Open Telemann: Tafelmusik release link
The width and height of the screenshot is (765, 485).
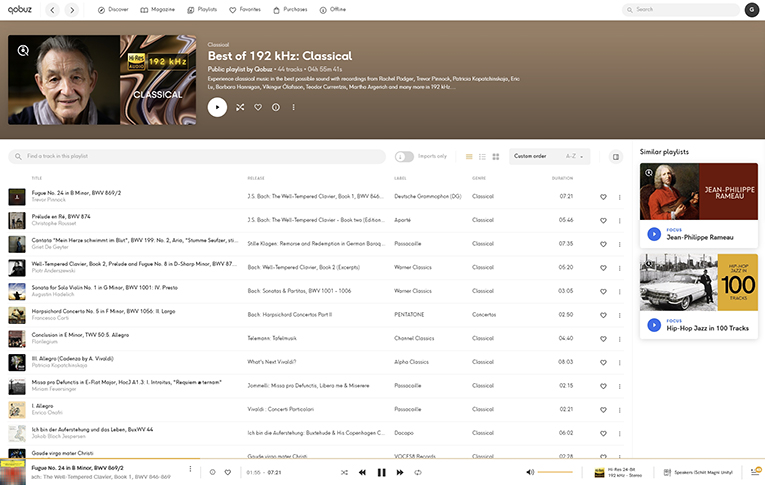pos(272,338)
